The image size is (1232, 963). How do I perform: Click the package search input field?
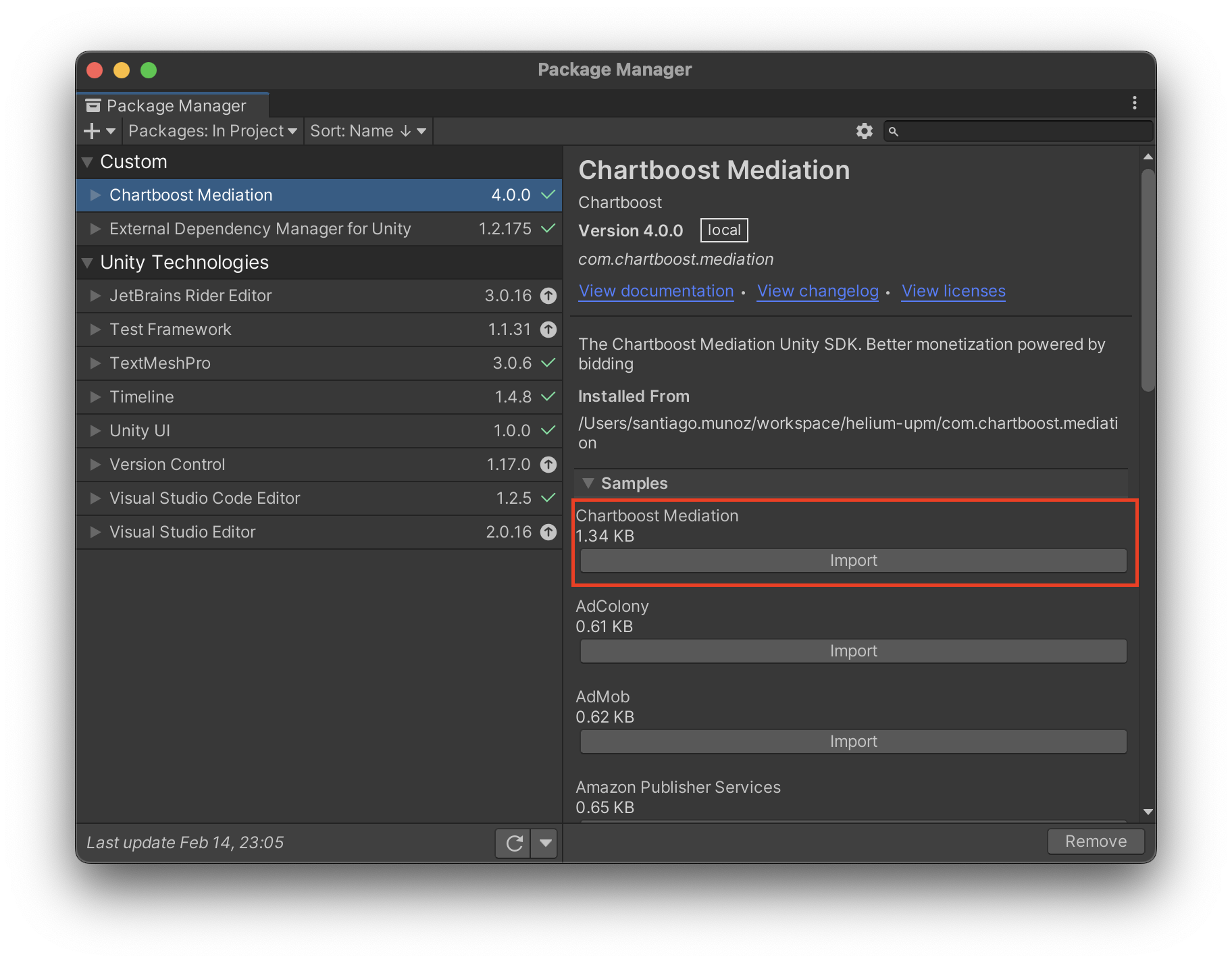coord(1019,131)
